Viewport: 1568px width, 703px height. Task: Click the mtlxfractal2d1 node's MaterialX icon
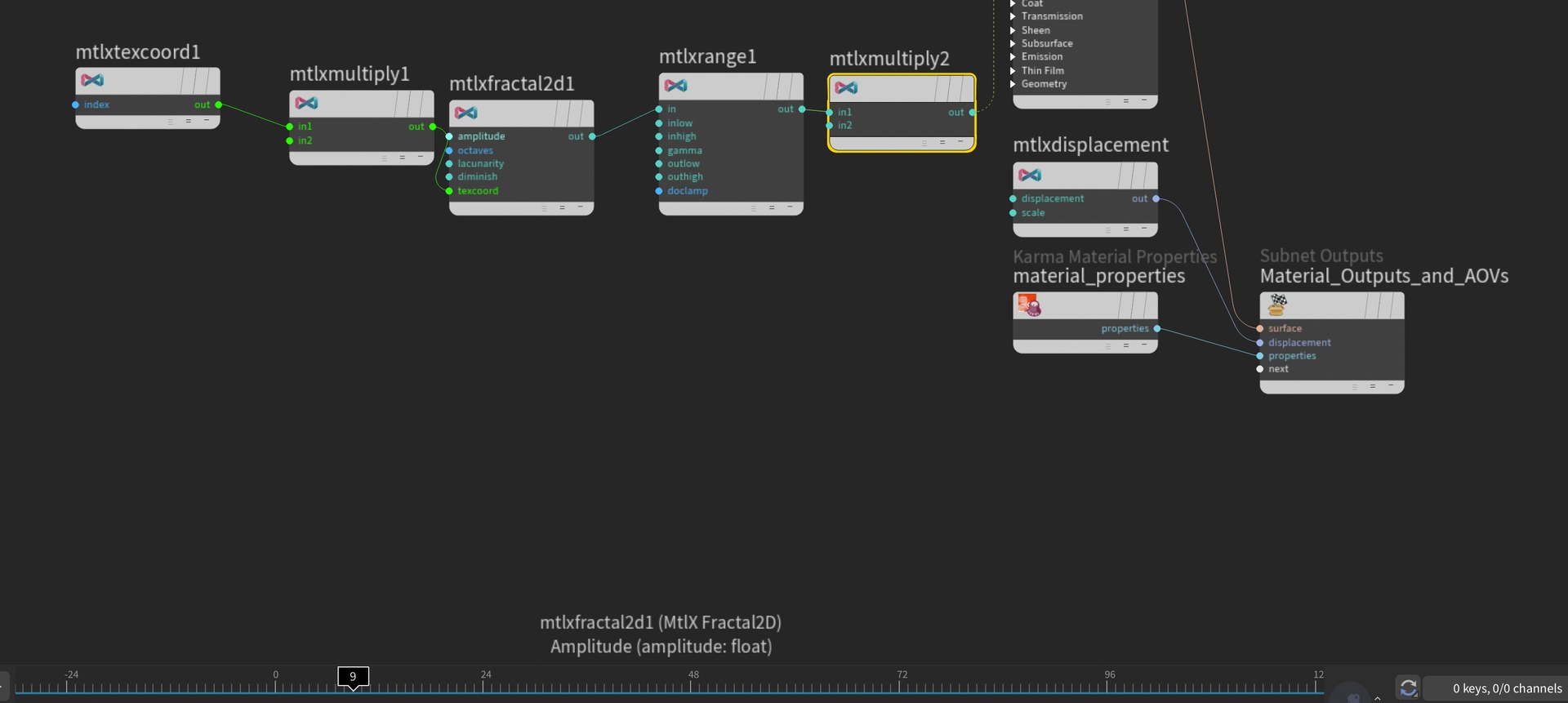466,113
